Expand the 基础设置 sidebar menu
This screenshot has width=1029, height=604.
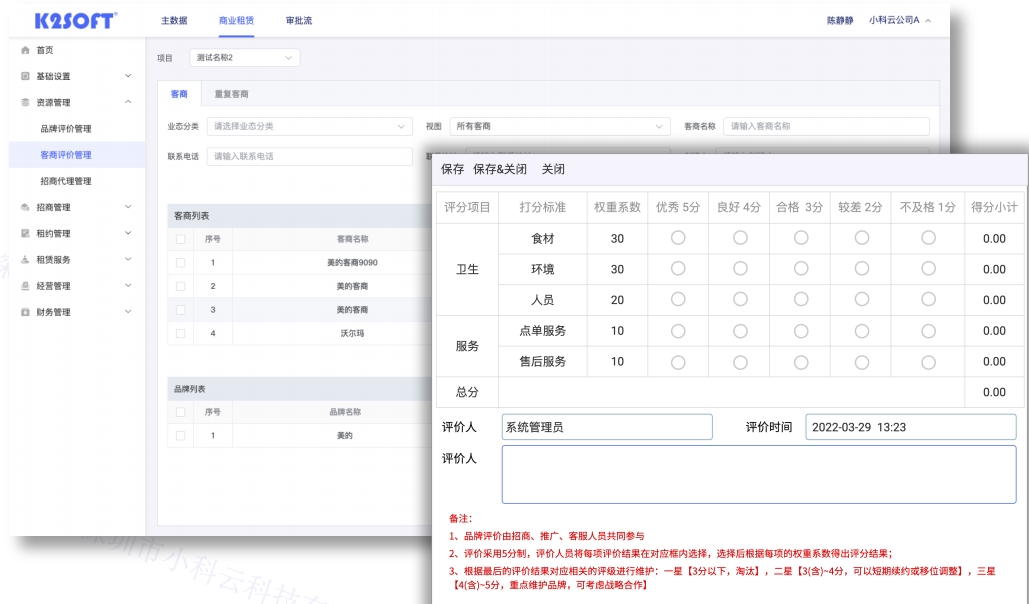pos(128,76)
